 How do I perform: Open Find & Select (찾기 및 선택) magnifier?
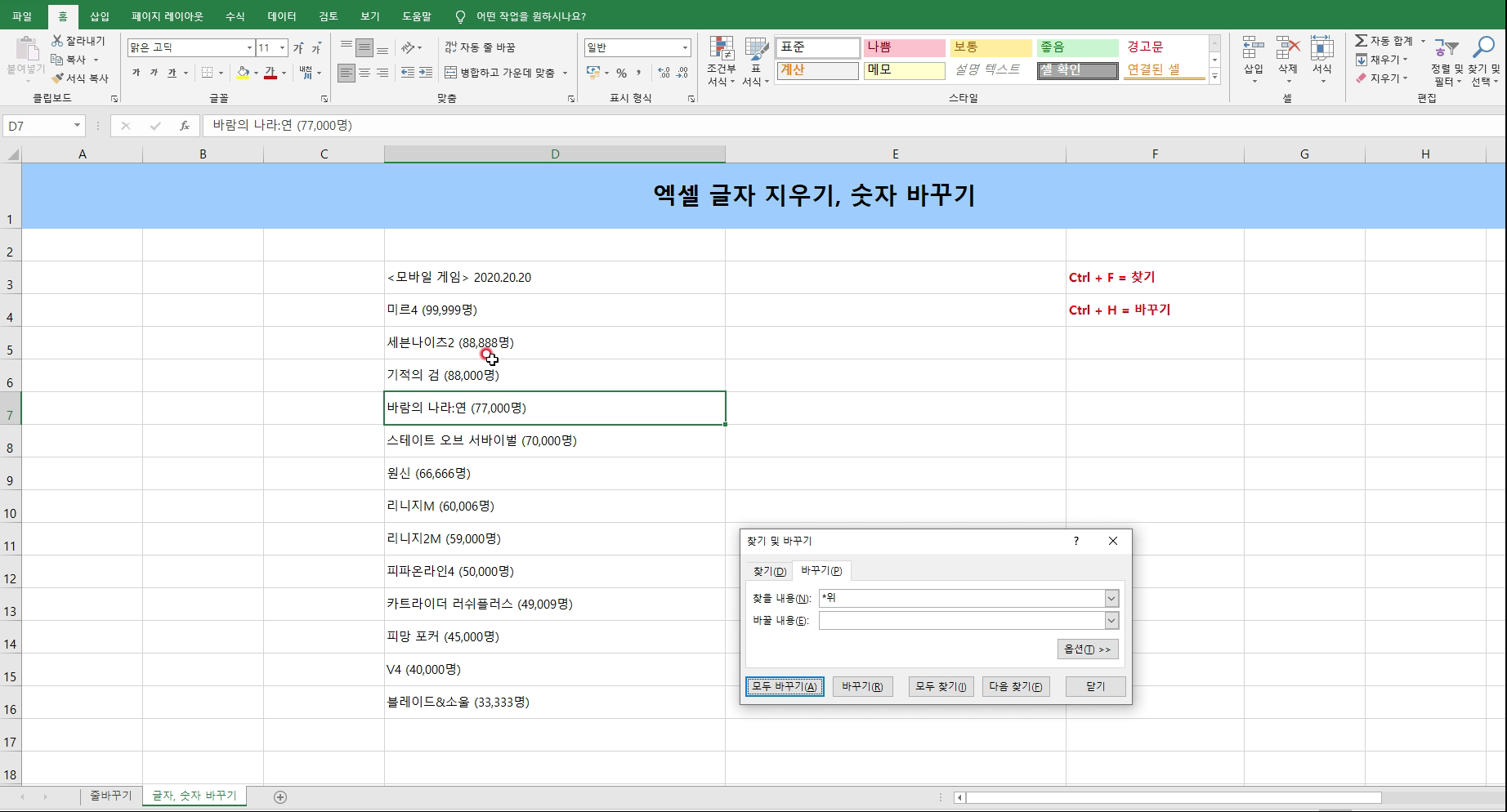[1483, 61]
